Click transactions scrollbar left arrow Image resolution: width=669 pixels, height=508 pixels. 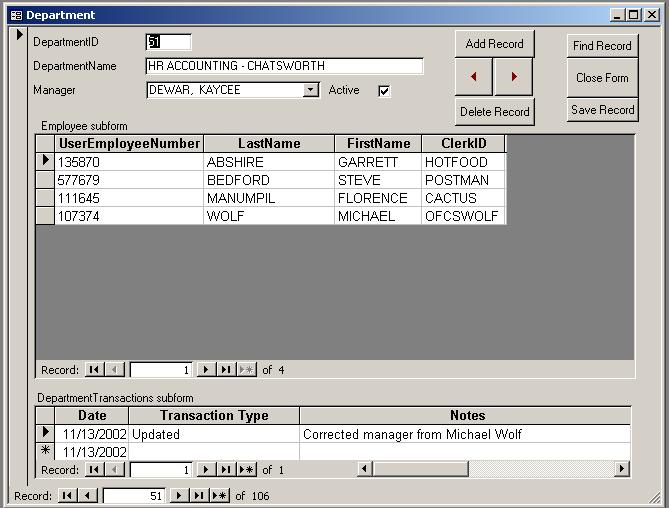[x=365, y=469]
